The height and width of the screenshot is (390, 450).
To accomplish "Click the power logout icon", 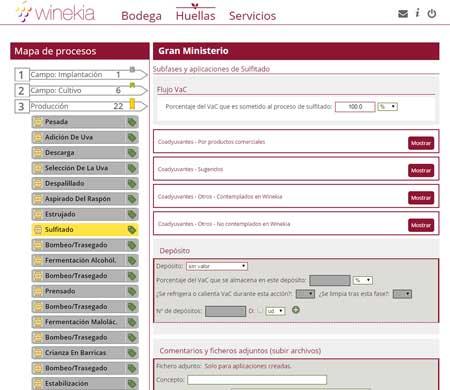I will (432, 14).
